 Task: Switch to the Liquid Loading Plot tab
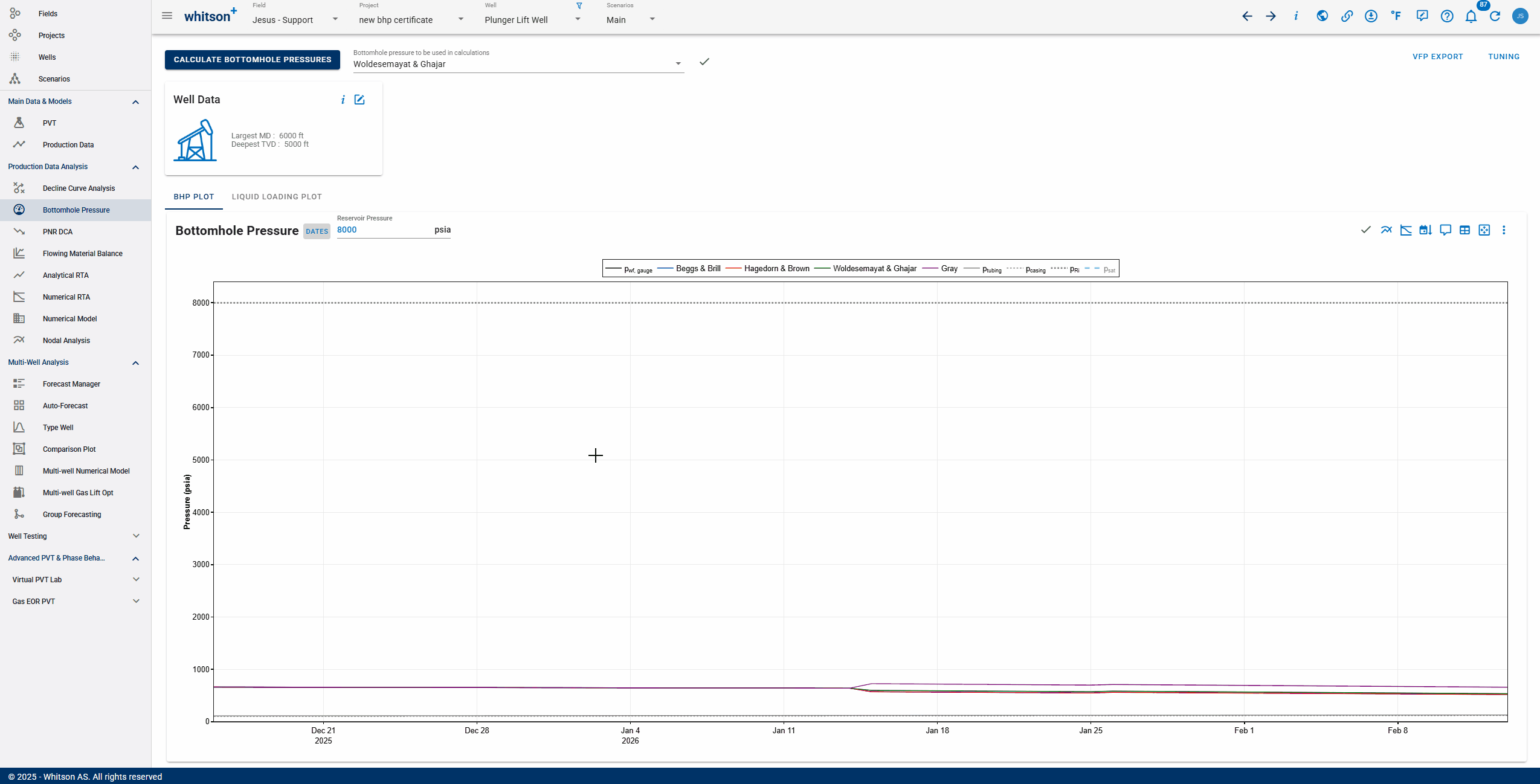[277, 197]
